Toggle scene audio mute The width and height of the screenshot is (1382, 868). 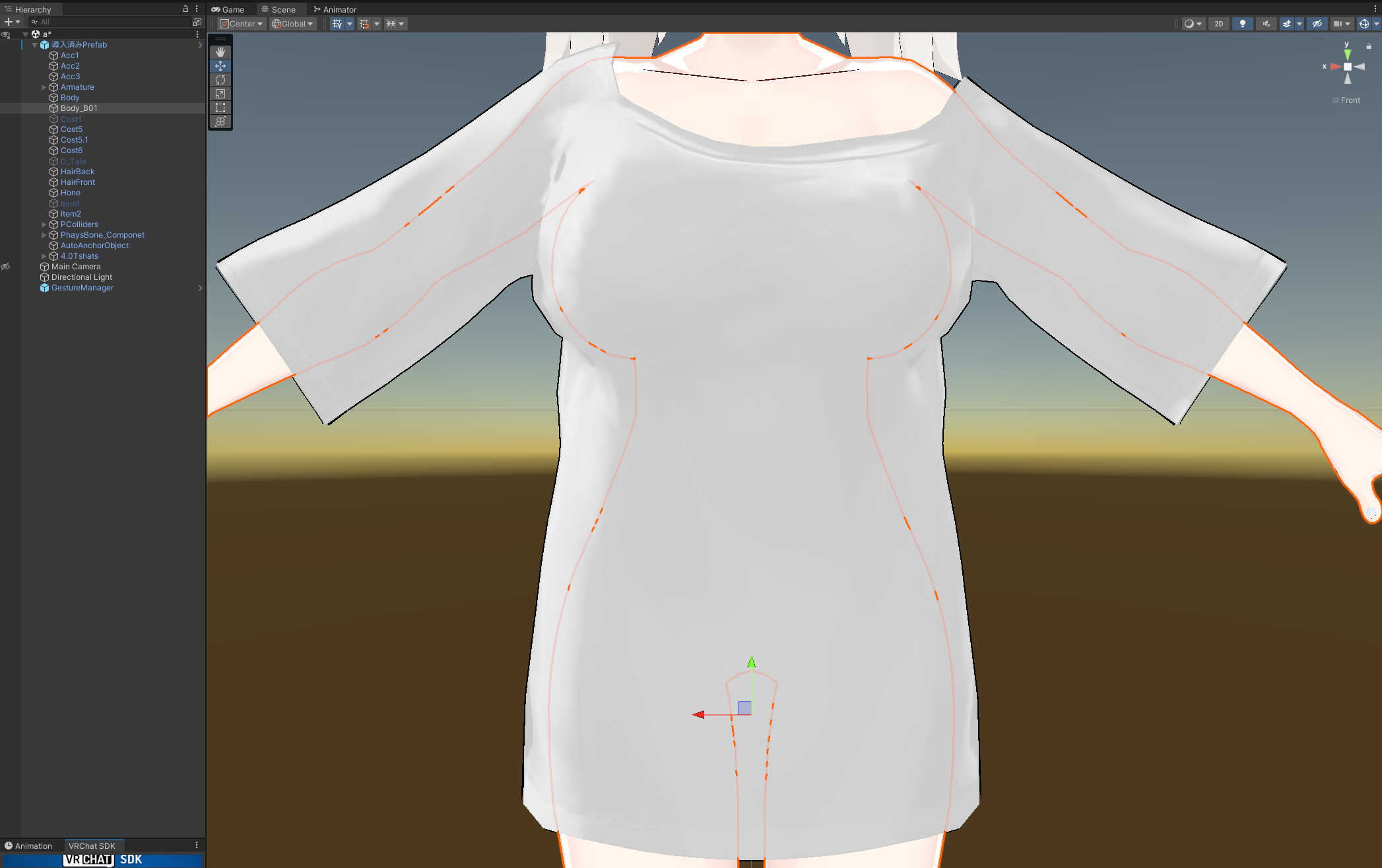pyautogui.click(x=1266, y=24)
